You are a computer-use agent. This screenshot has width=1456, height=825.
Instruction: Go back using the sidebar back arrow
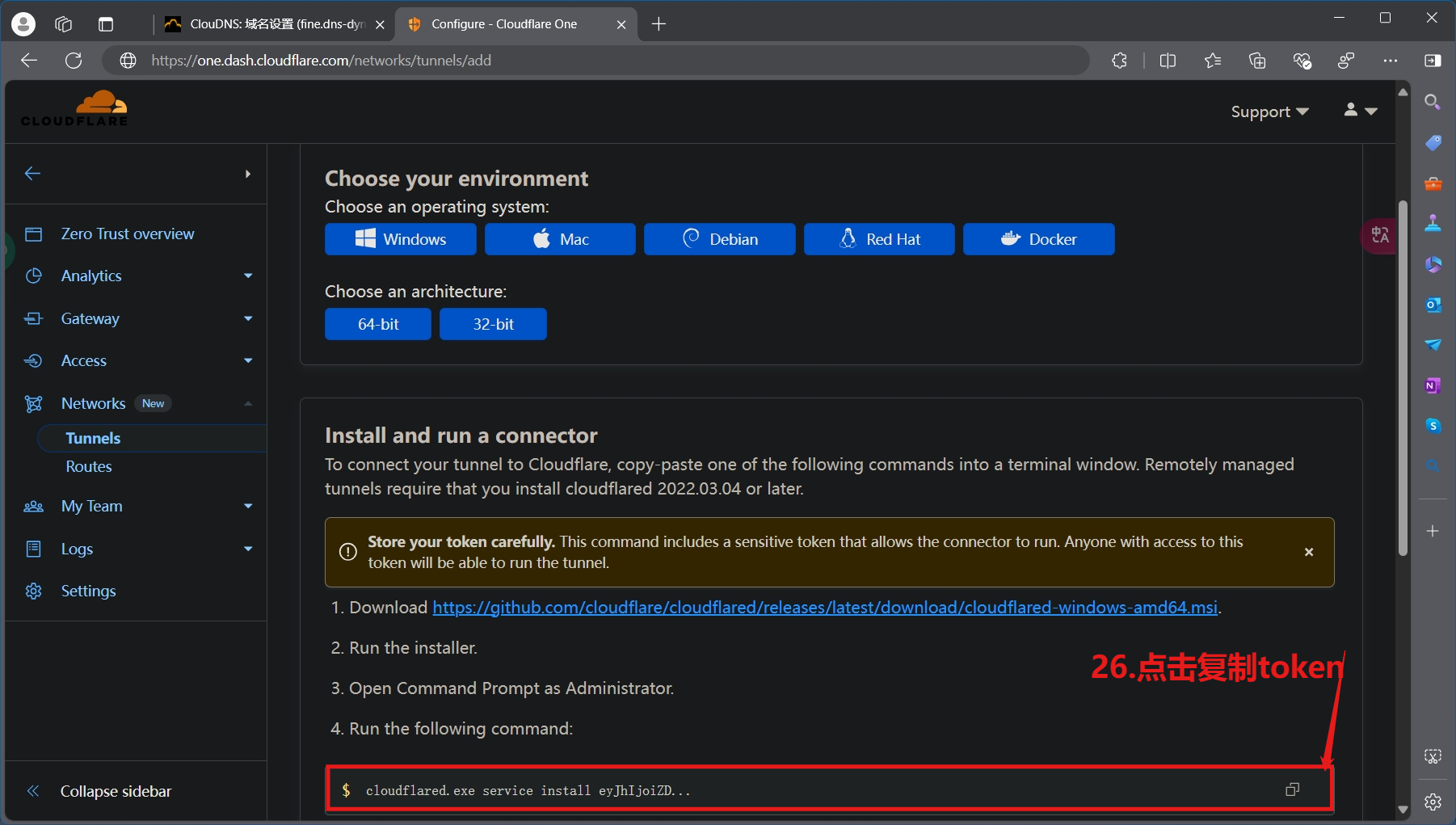pos(32,174)
